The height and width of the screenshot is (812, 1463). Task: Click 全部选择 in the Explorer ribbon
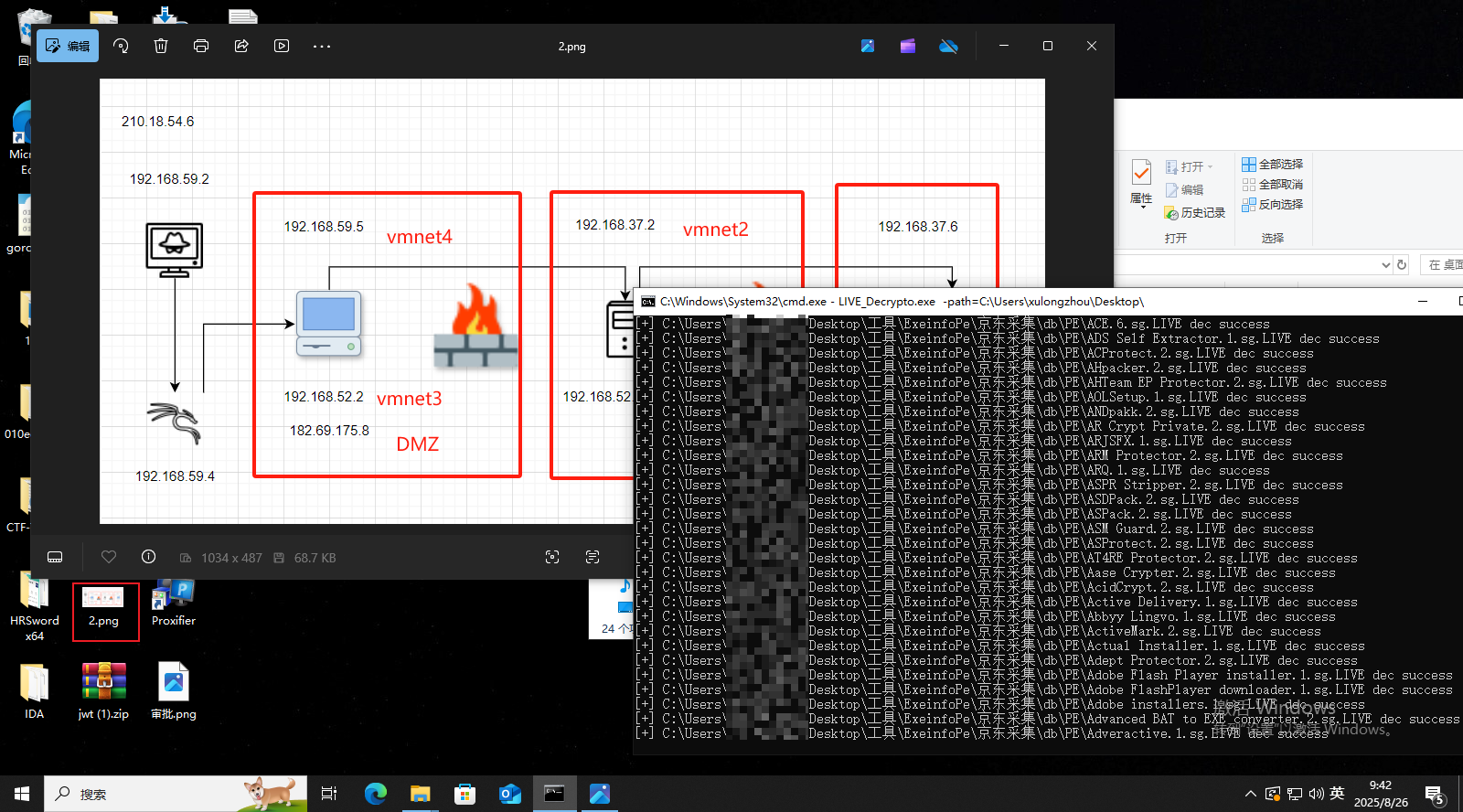pyautogui.click(x=1273, y=165)
